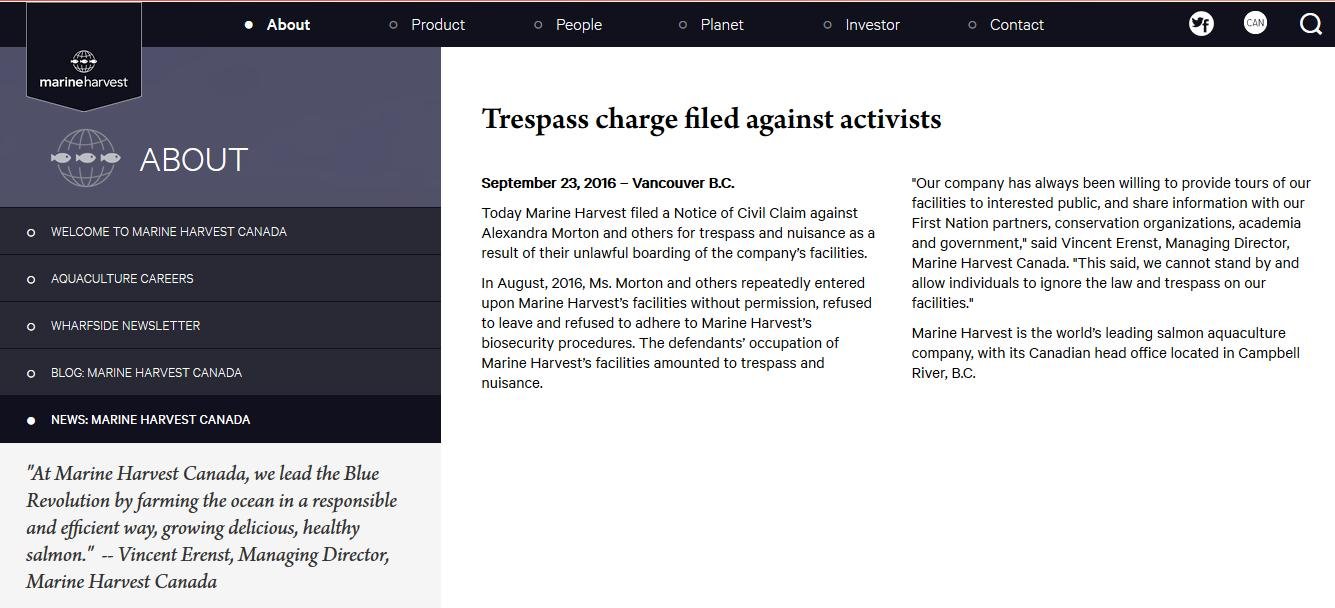This screenshot has width=1335, height=608.
Task: Open the Planet navigation item
Action: tap(721, 25)
